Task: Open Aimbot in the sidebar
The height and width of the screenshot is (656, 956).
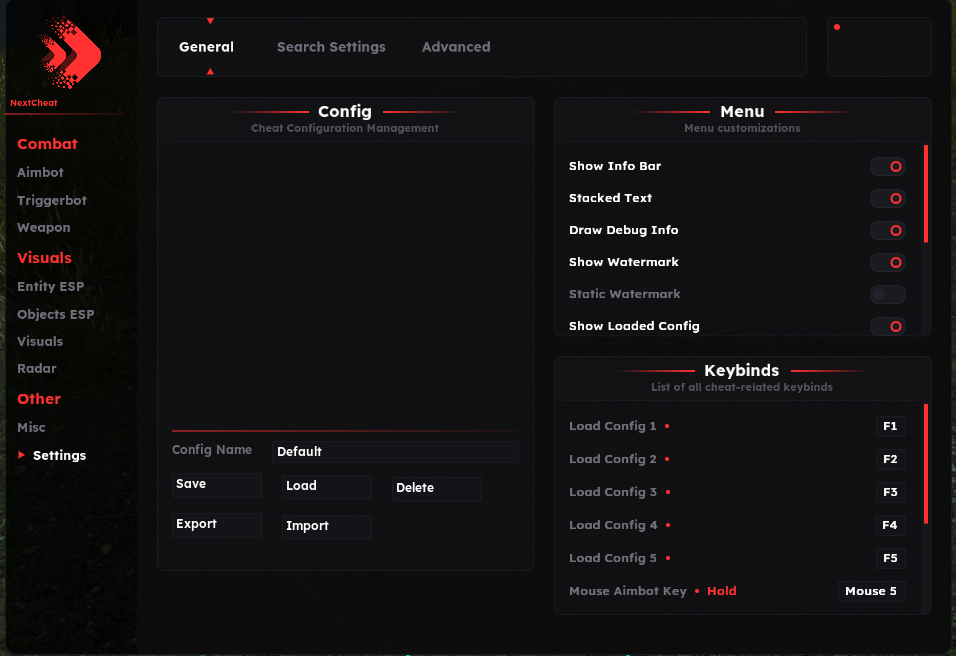Action: (40, 173)
